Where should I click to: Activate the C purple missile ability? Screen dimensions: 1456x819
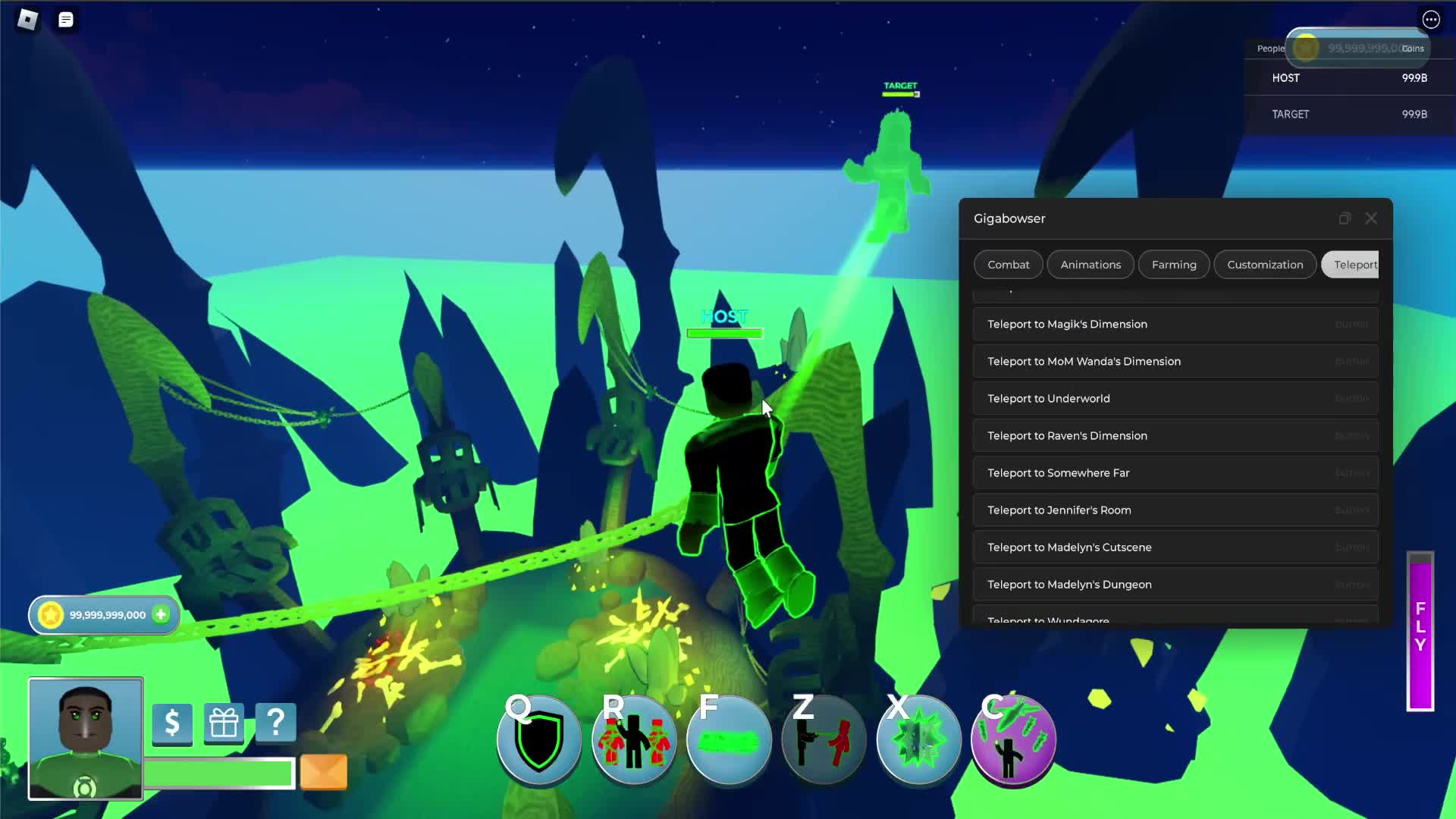pyautogui.click(x=1013, y=739)
